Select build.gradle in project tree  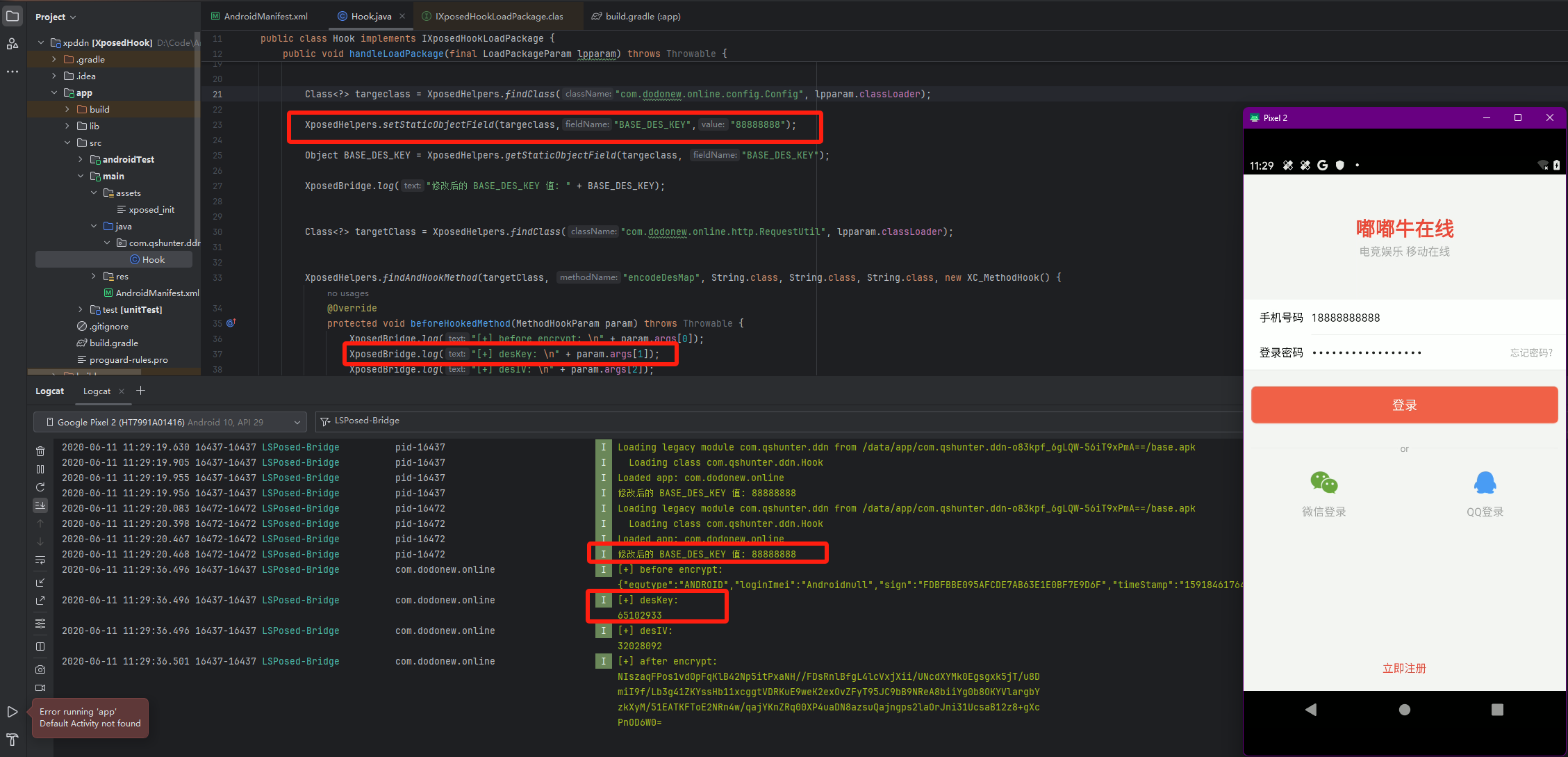[113, 343]
